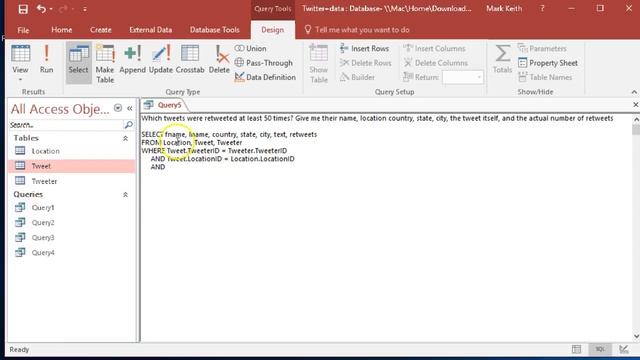Open the undo history dropdown arrow
This screenshot has width=640, height=360.
tap(51, 9)
